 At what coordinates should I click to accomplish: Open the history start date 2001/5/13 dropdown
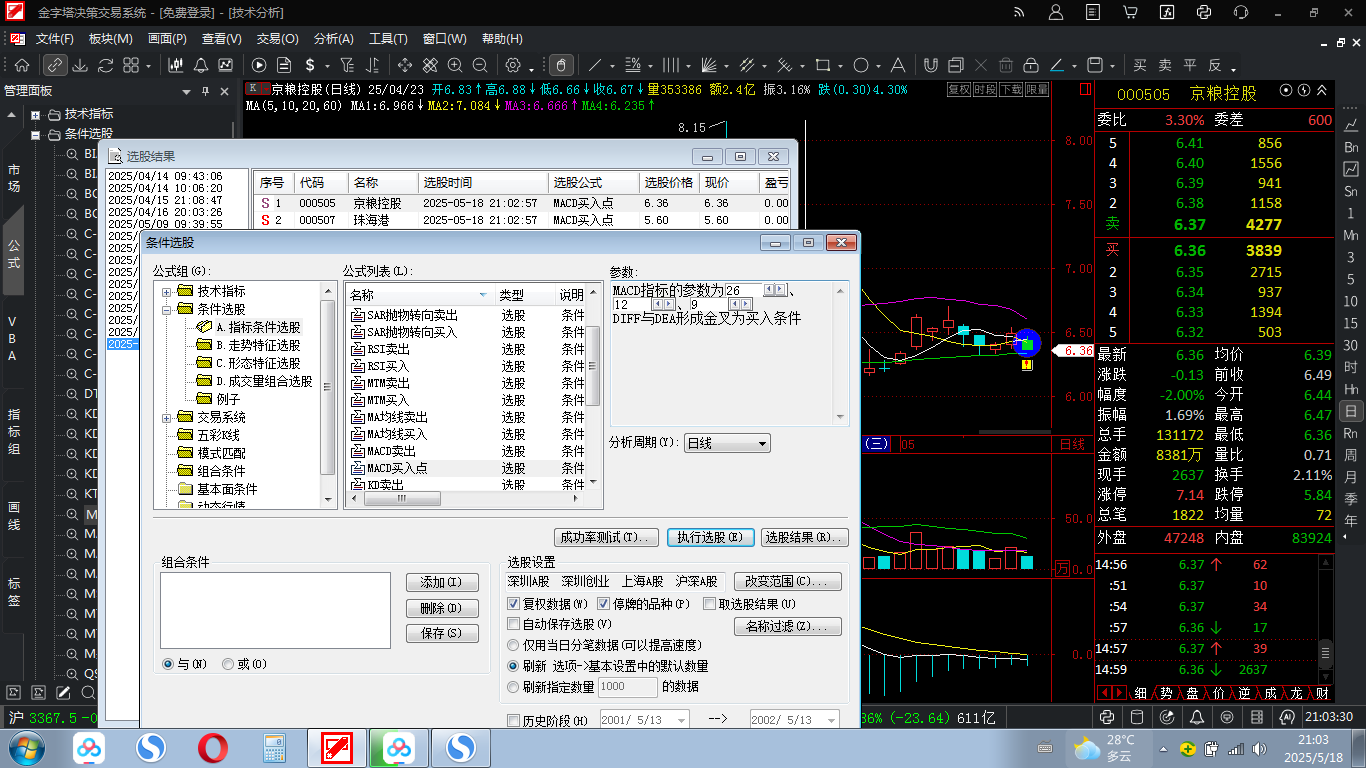pos(682,720)
